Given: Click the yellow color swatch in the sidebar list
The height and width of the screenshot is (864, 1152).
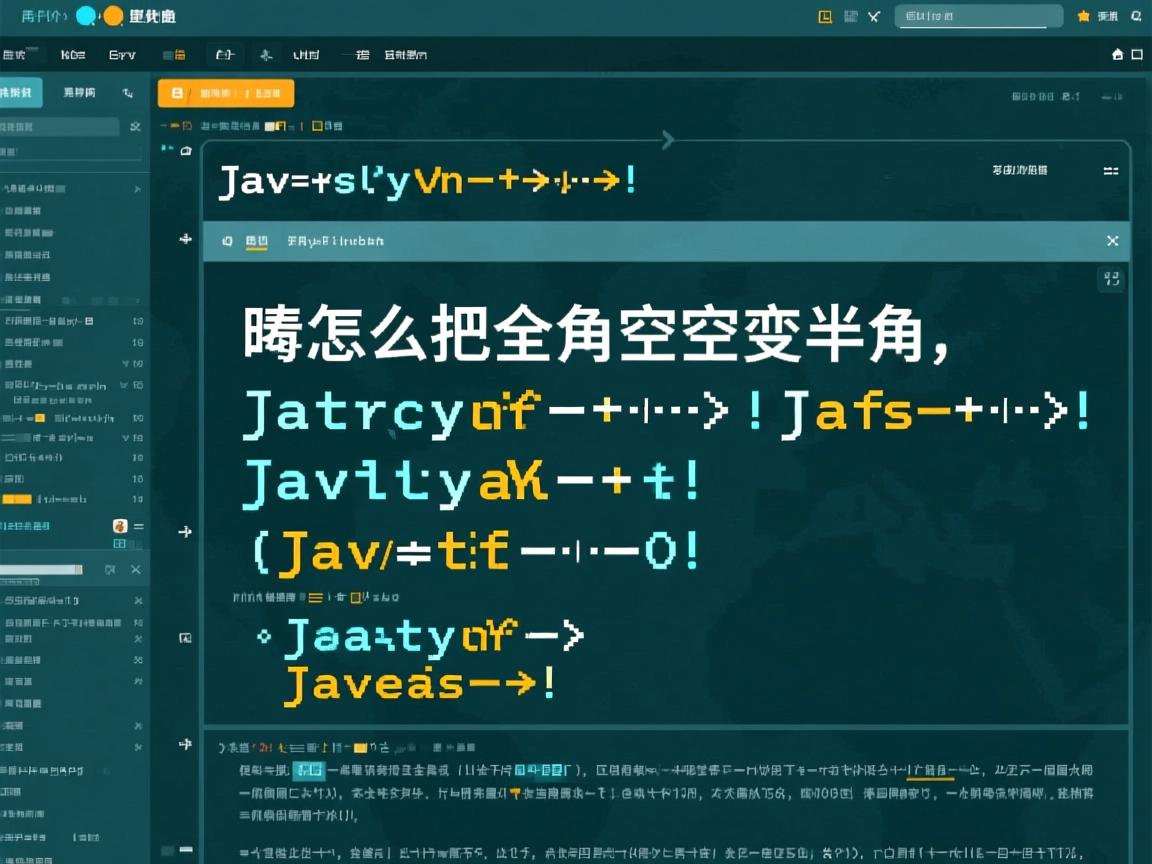Looking at the screenshot, I should coord(39,418).
